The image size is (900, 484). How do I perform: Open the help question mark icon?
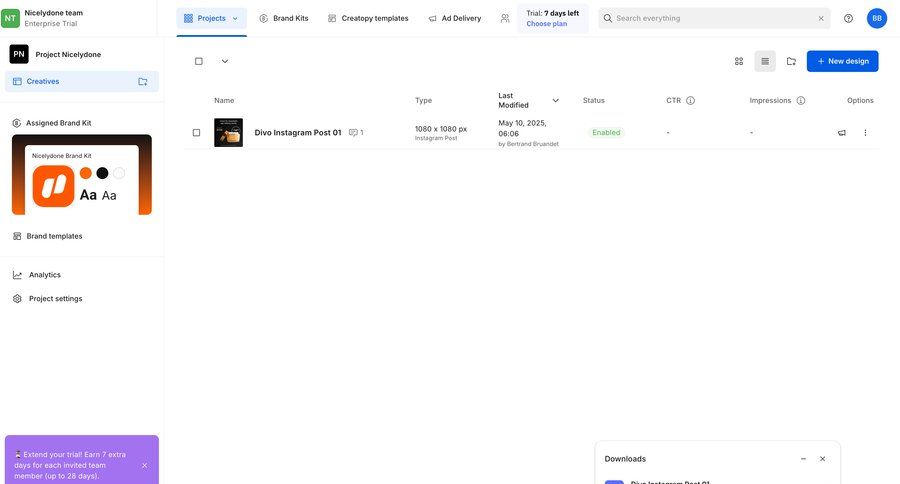point(849,18)
